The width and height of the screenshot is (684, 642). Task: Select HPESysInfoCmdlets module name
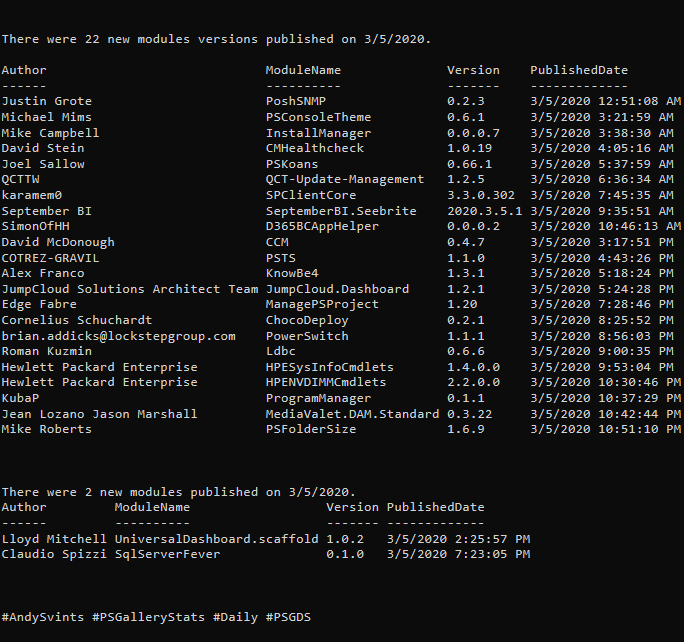(x=330, y=367)
